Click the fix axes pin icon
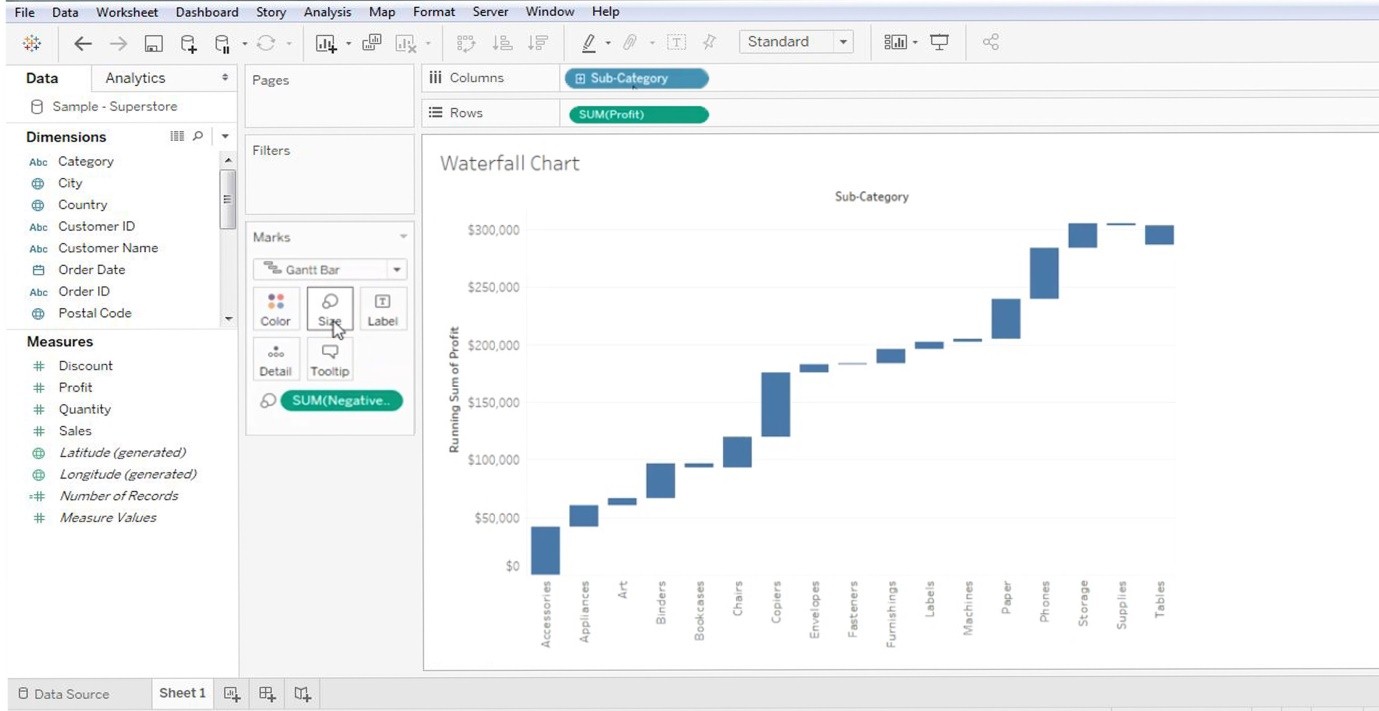1379x711 pixels. (x=710, y=42)
